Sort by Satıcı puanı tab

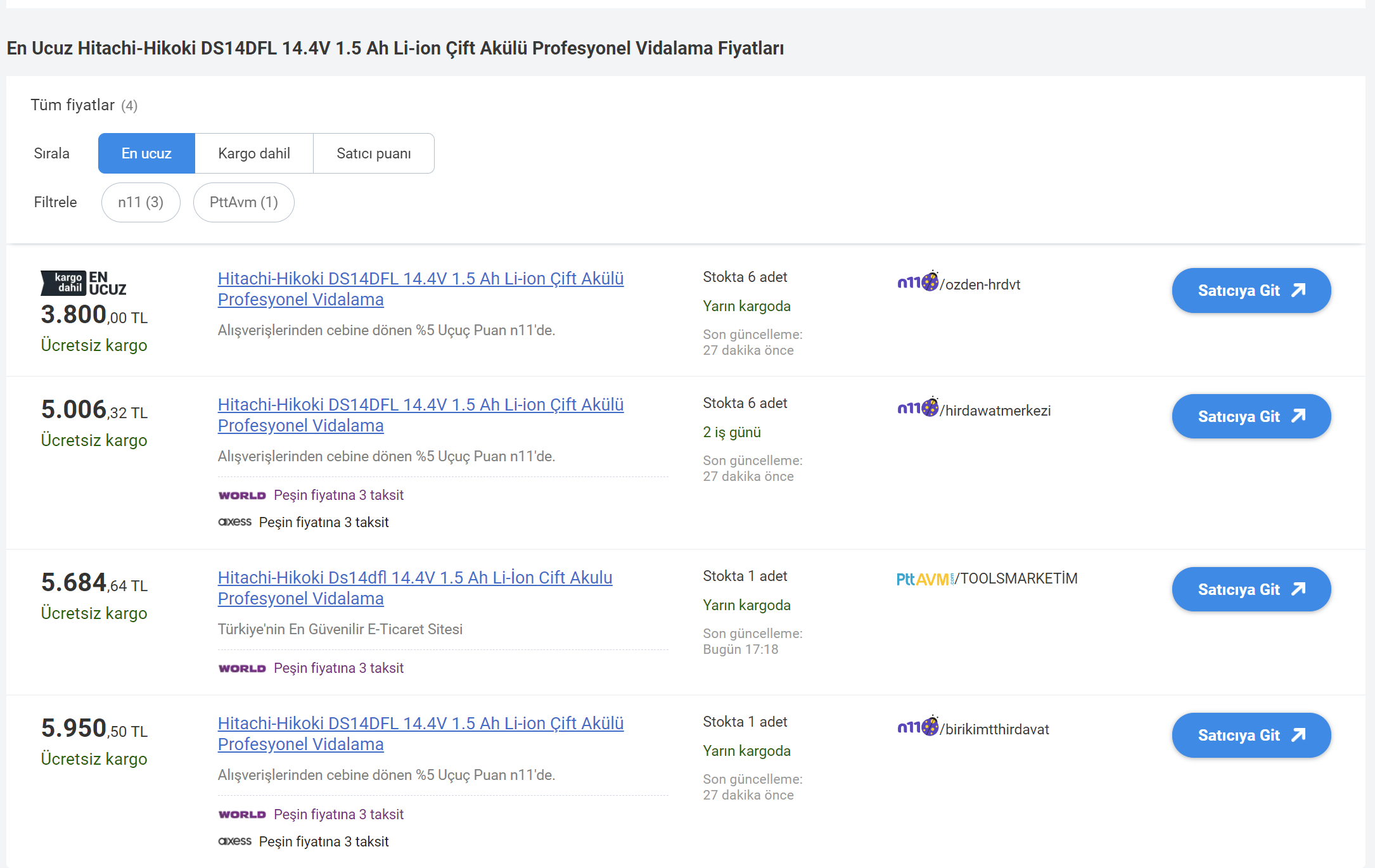[374, 153]
